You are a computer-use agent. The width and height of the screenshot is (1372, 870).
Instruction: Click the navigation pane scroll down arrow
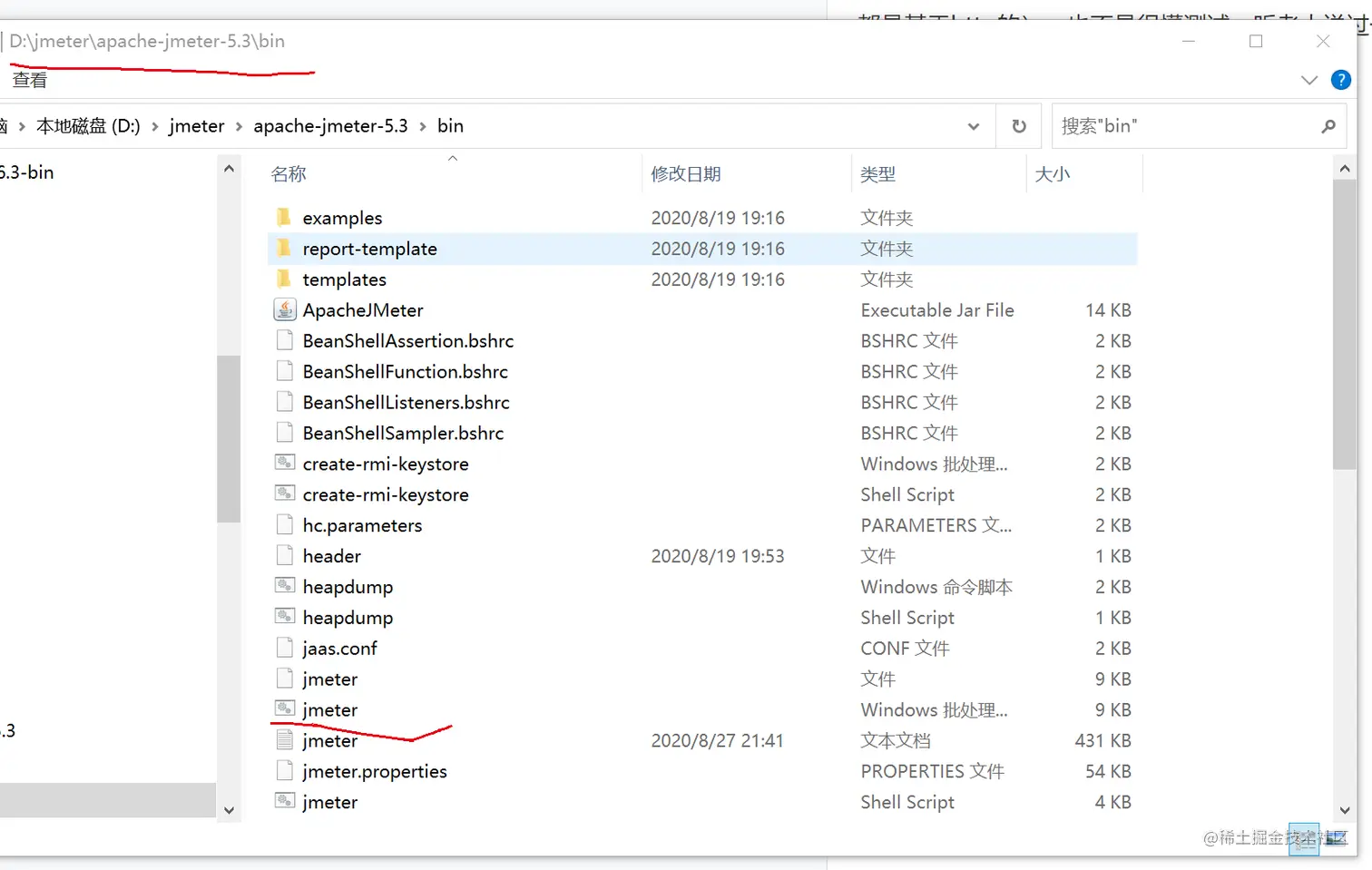(x=229, y=810)
